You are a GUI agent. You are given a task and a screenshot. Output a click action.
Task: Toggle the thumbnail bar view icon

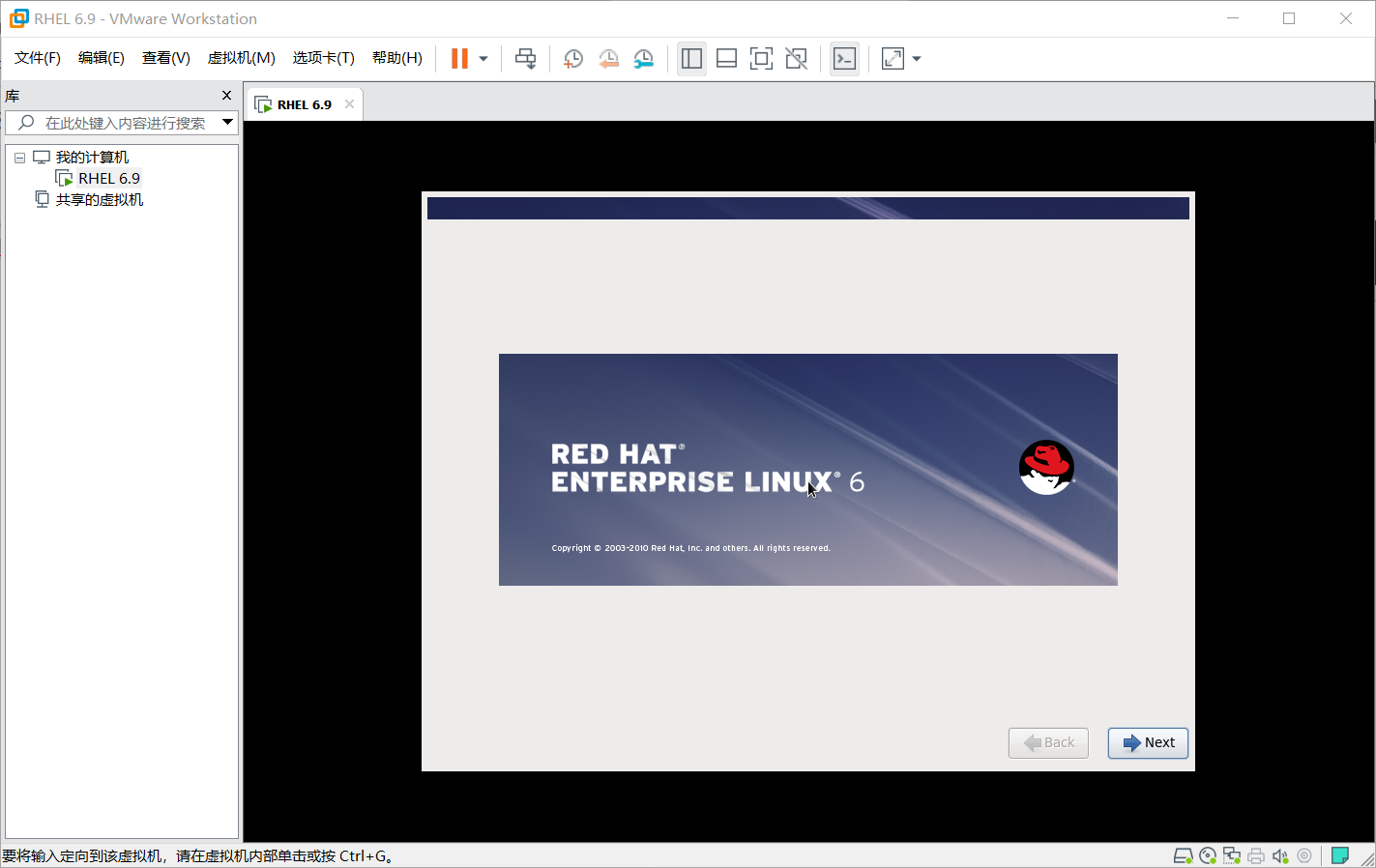point(726,59)
